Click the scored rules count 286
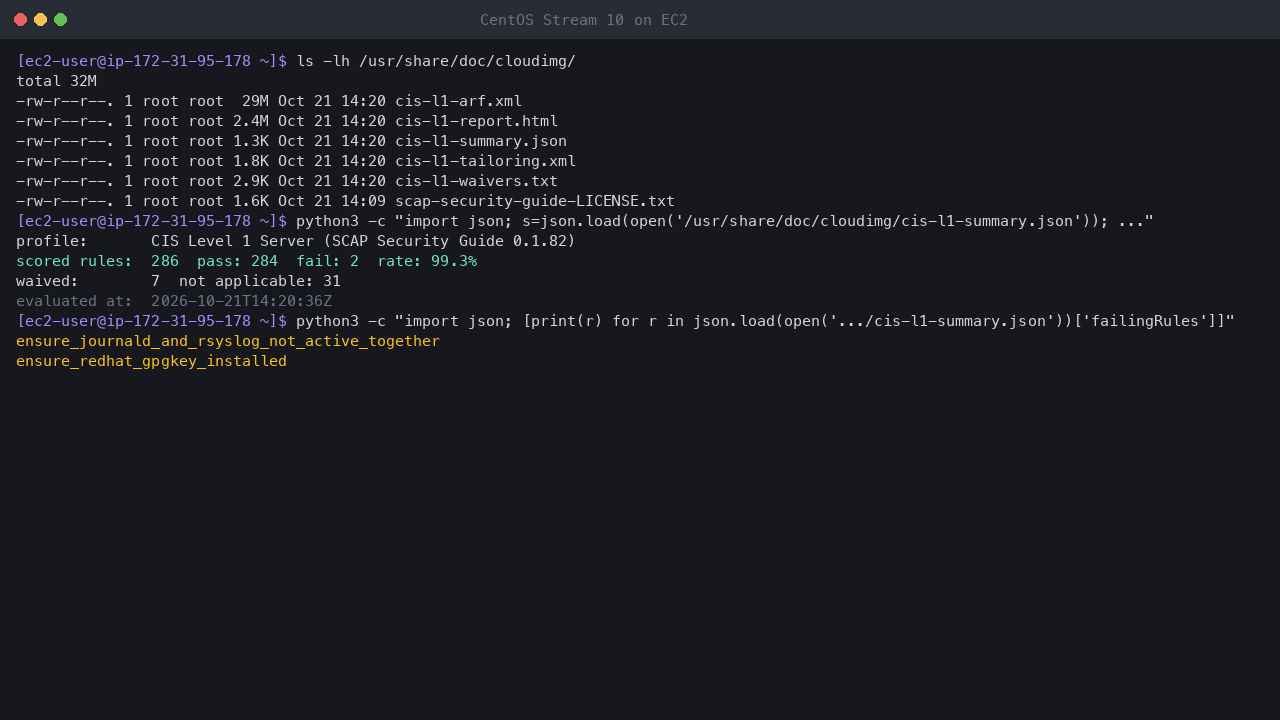Image resolution: width=1280 pixels, height=720 pixels. (x=165, y=261)
